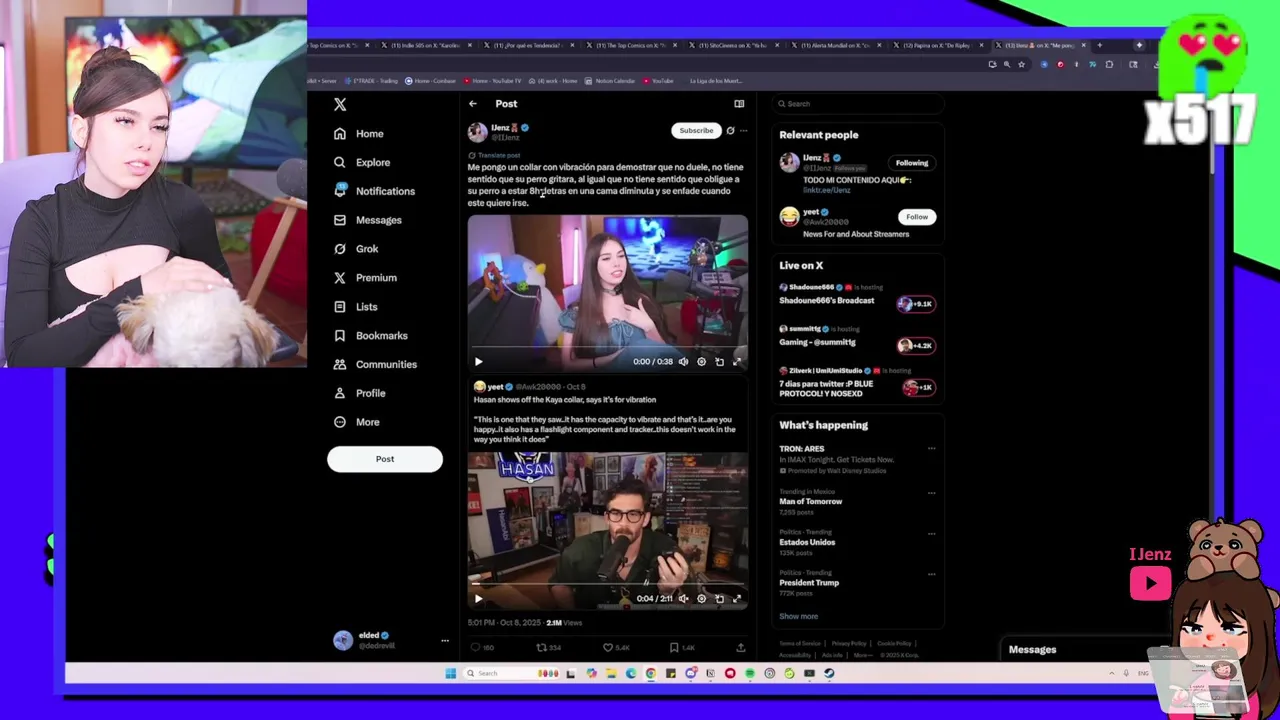Open summit1g Gaming live item

[x=857, y=336]
